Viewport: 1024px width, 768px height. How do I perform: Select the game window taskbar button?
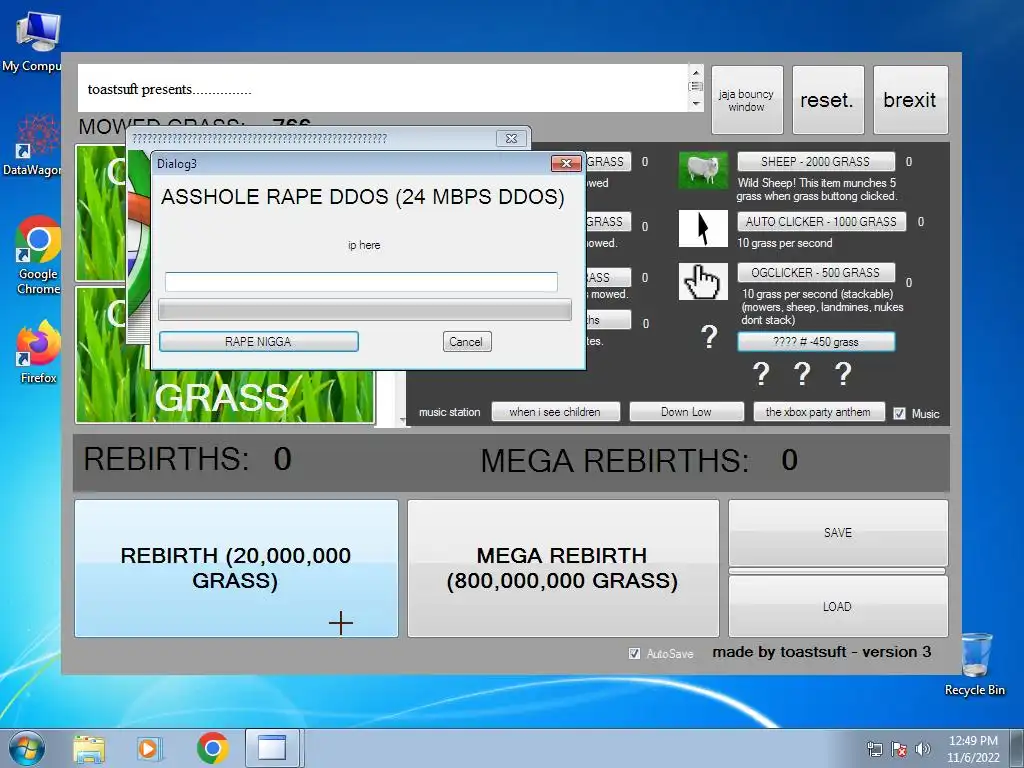pos(272,748)
